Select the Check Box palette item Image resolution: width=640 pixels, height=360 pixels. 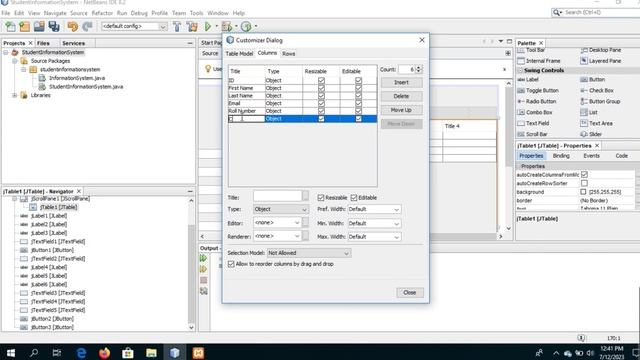pos(597,90)
